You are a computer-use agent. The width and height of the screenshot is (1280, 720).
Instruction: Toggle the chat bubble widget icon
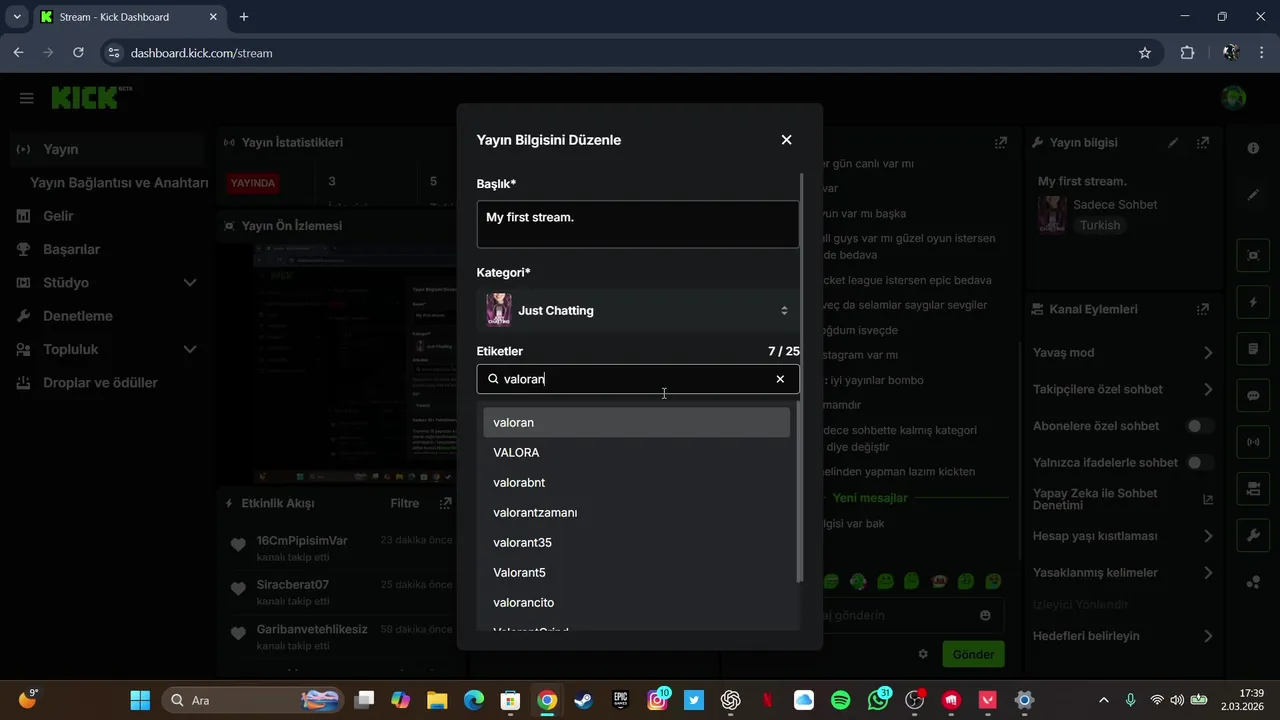[x=1253, y=395]
